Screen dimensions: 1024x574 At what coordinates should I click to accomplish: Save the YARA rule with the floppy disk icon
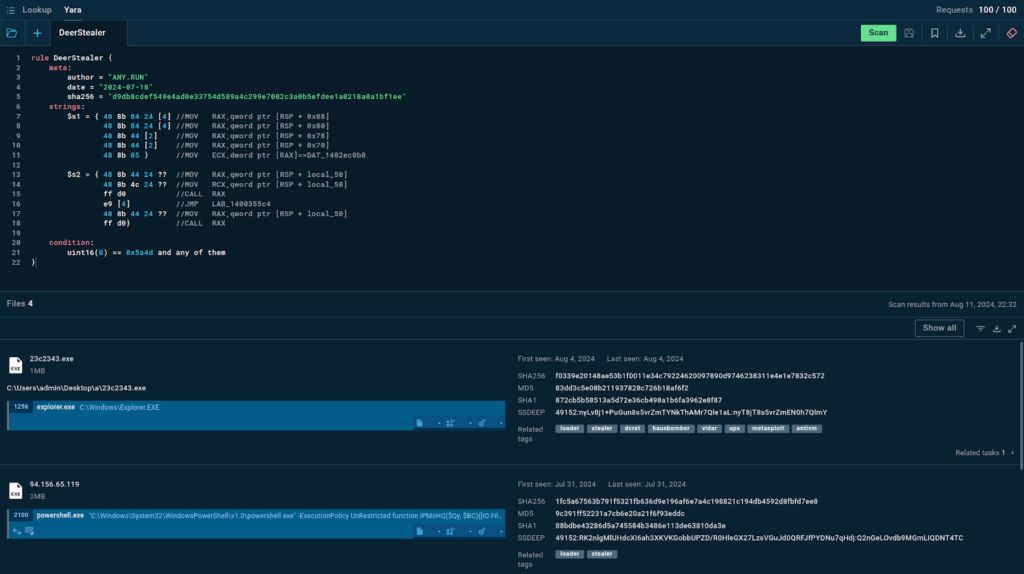click(908, 33)
